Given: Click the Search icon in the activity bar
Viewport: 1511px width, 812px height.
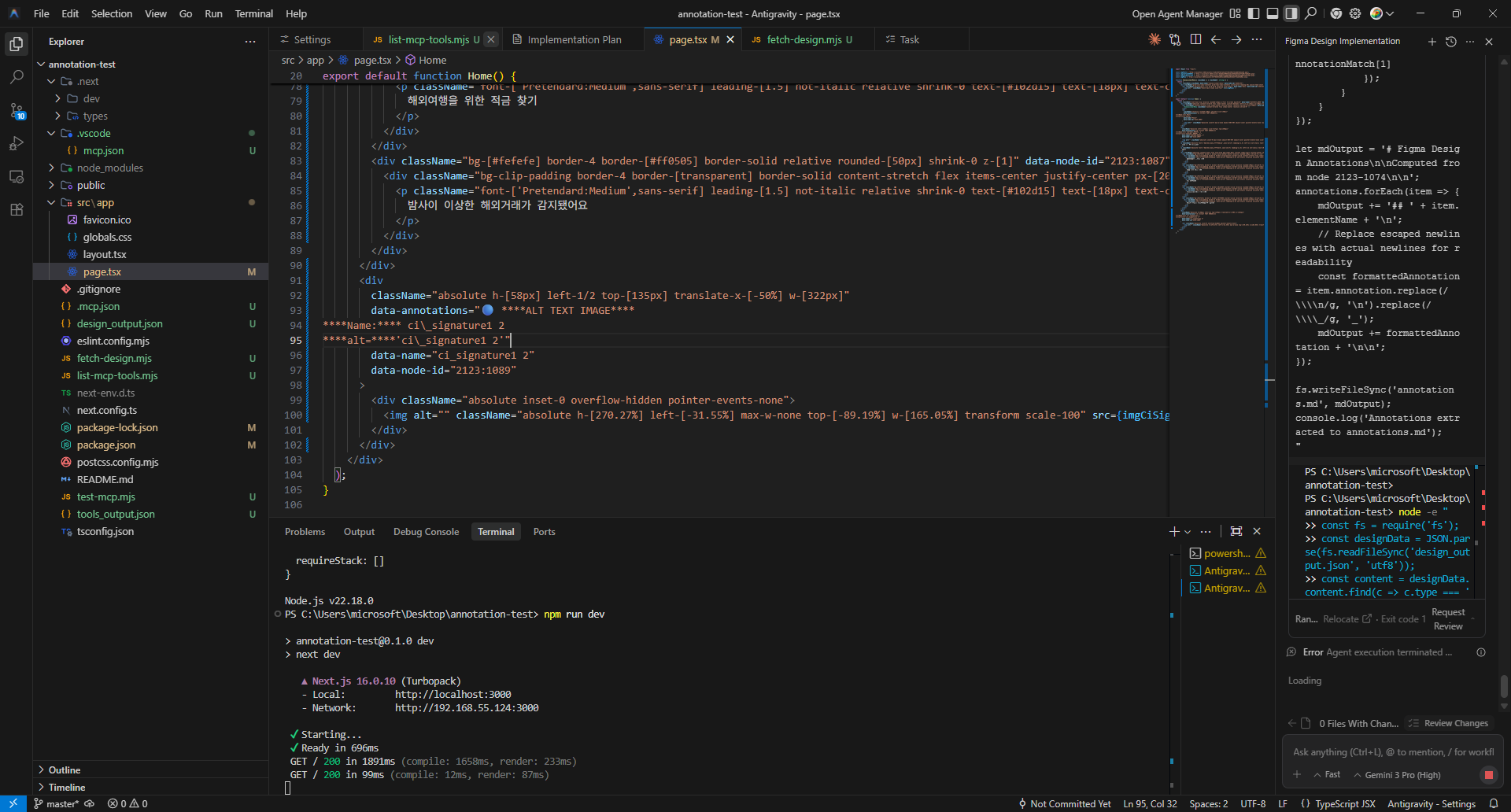Looking at the screenshot, I should (x=17, y=77).
